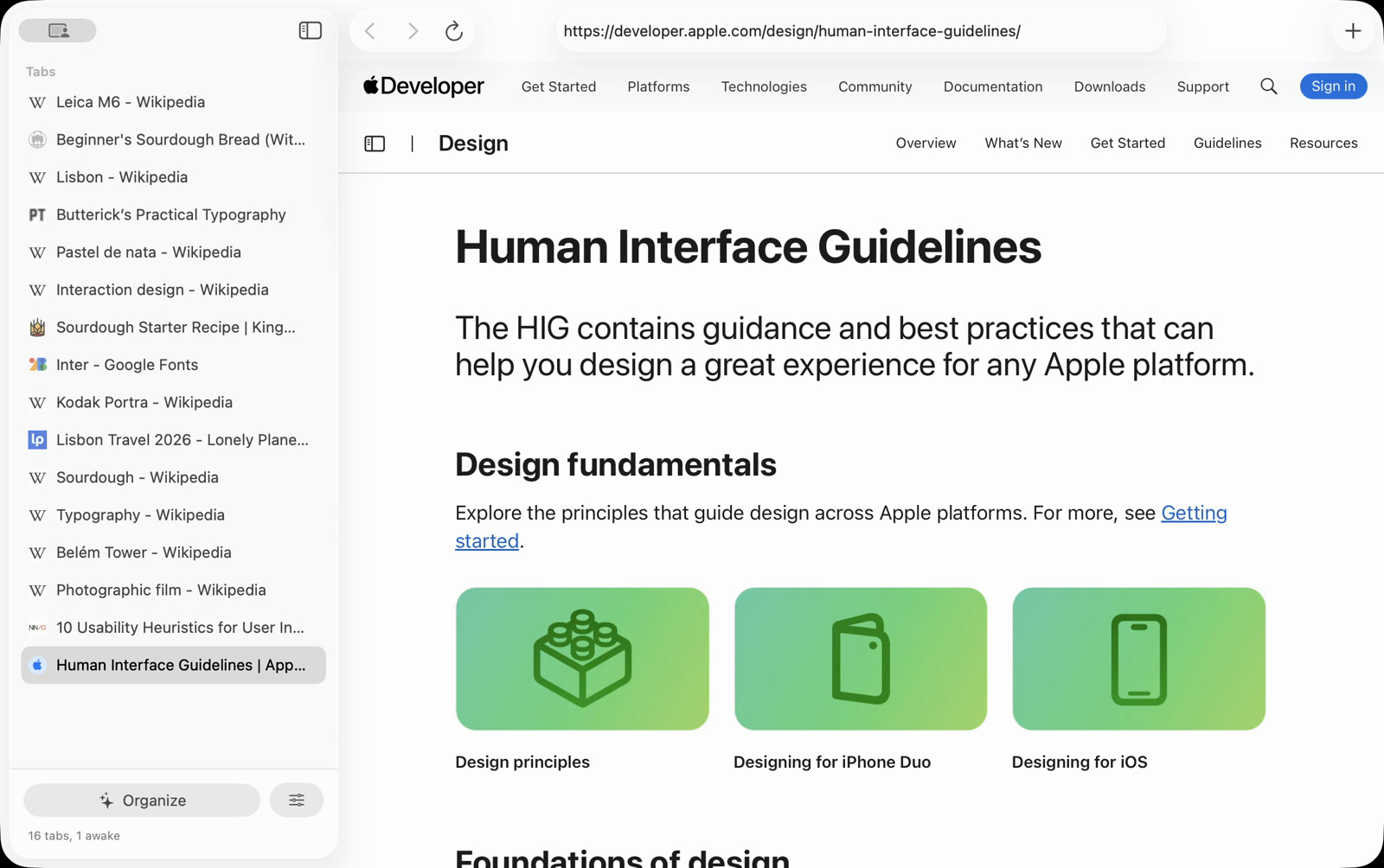
Task: Click the search magnifier on Developer nav
Action: [x=1268, y=86]
